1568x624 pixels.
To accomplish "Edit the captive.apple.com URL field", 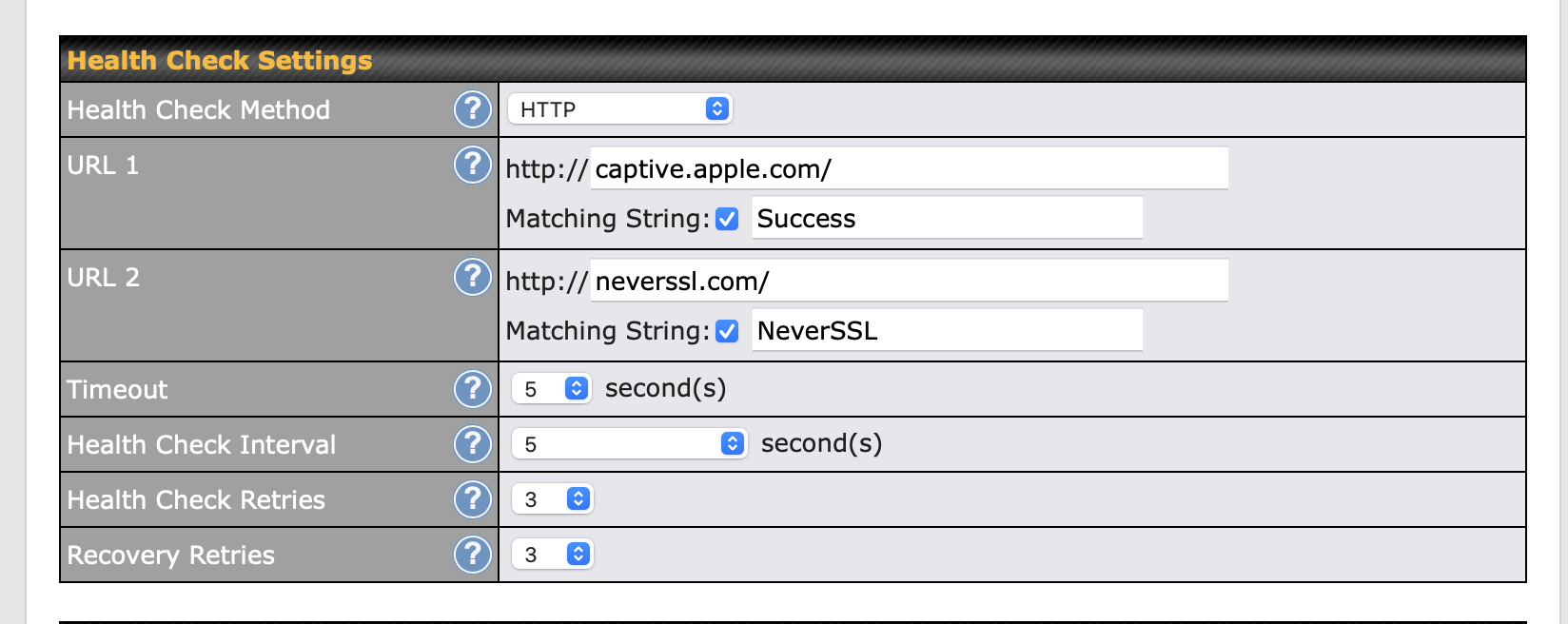I will pyautogui.click(x=910, y=168).
